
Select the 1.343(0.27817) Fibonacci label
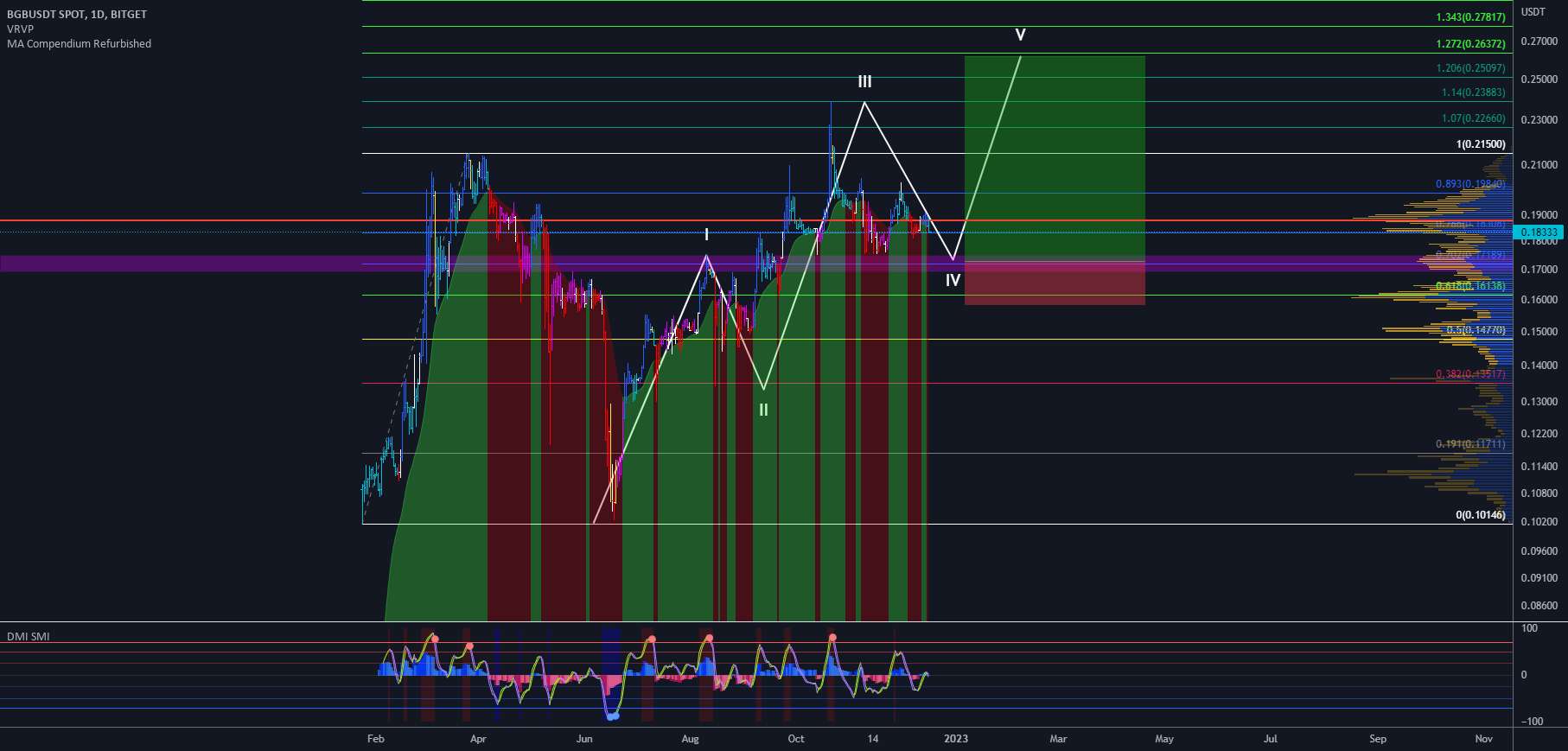click(1470, 17)
